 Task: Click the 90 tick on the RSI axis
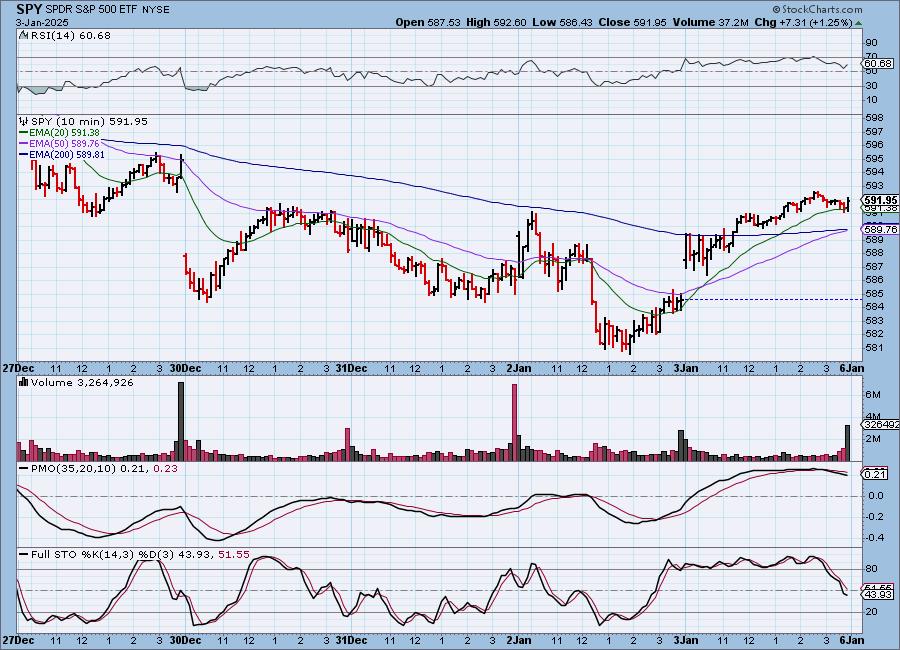click(871, 42)
